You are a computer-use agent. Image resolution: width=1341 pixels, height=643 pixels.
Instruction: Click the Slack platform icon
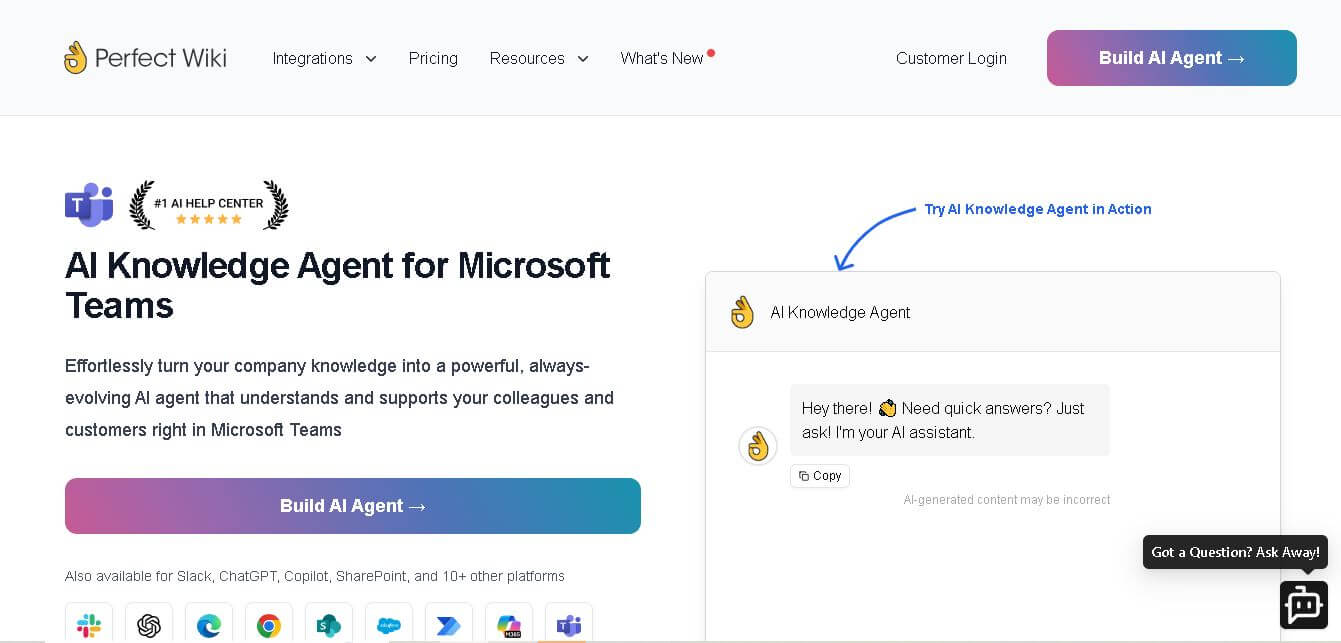pos(89,625)
